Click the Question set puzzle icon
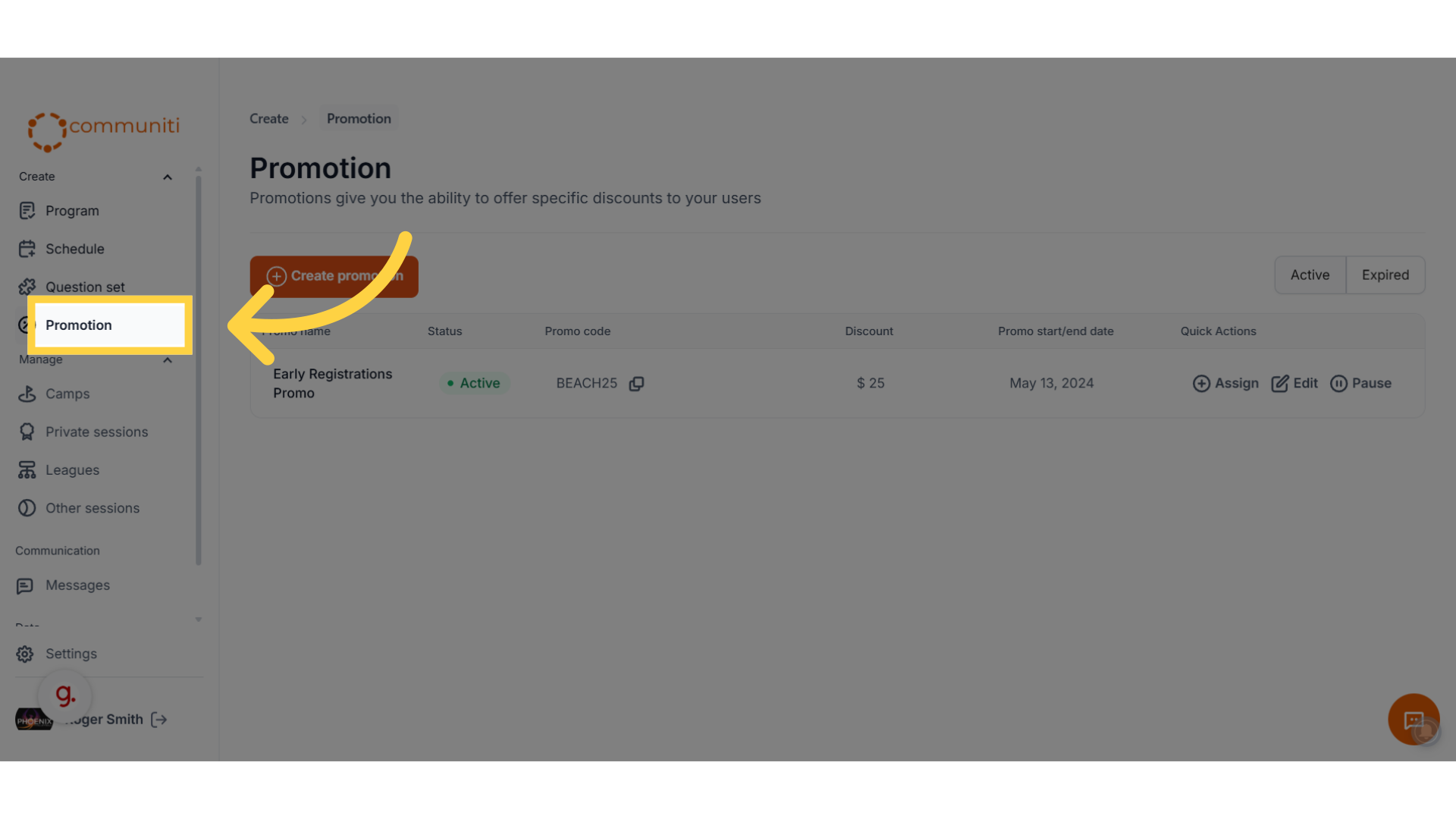 pyautogui.click(x=27, y=287)
